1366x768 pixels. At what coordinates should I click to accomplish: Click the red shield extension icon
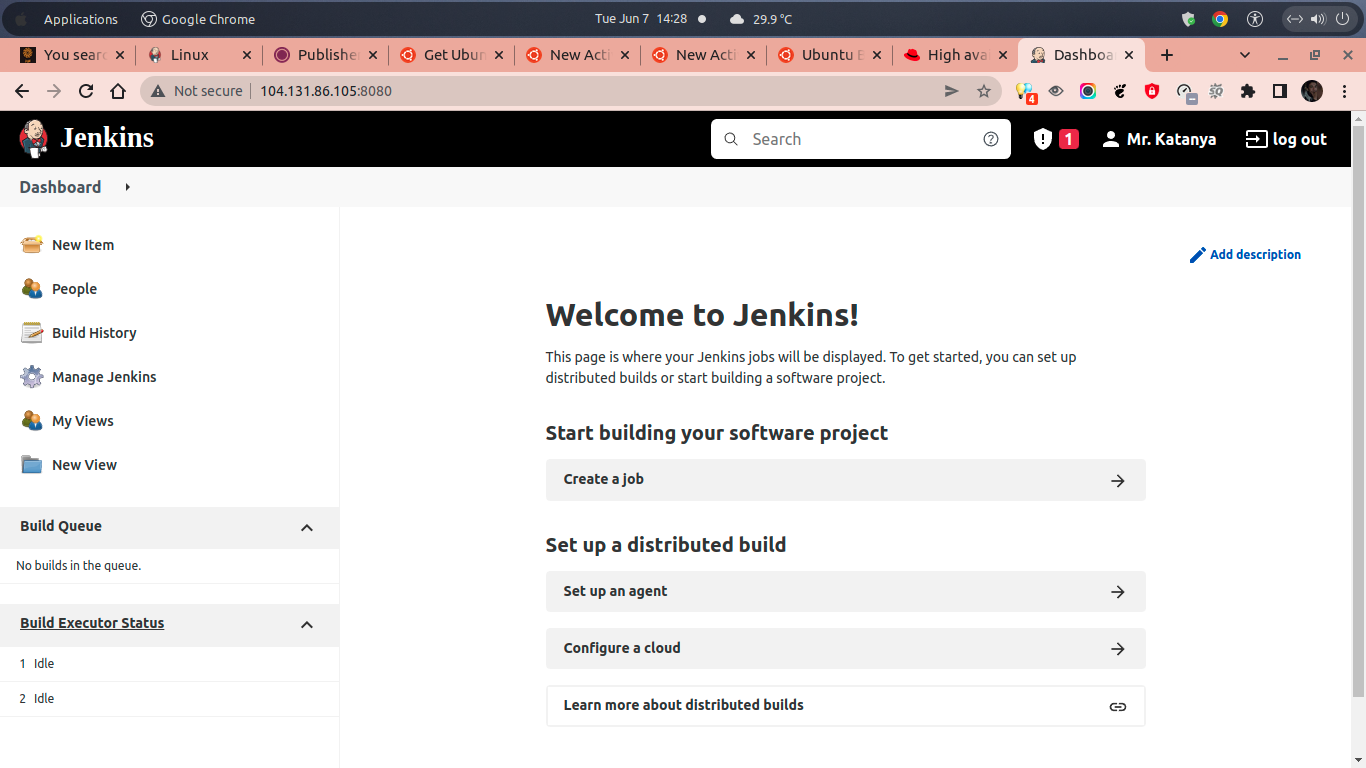pyautogui.click(x=1152, y=91)
